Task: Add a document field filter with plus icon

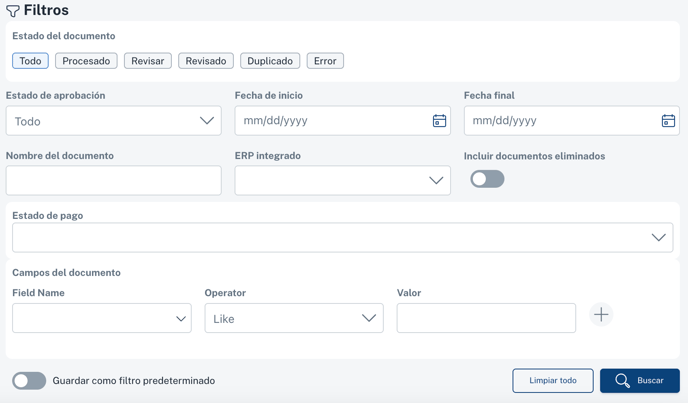Action: click(601, 315)
